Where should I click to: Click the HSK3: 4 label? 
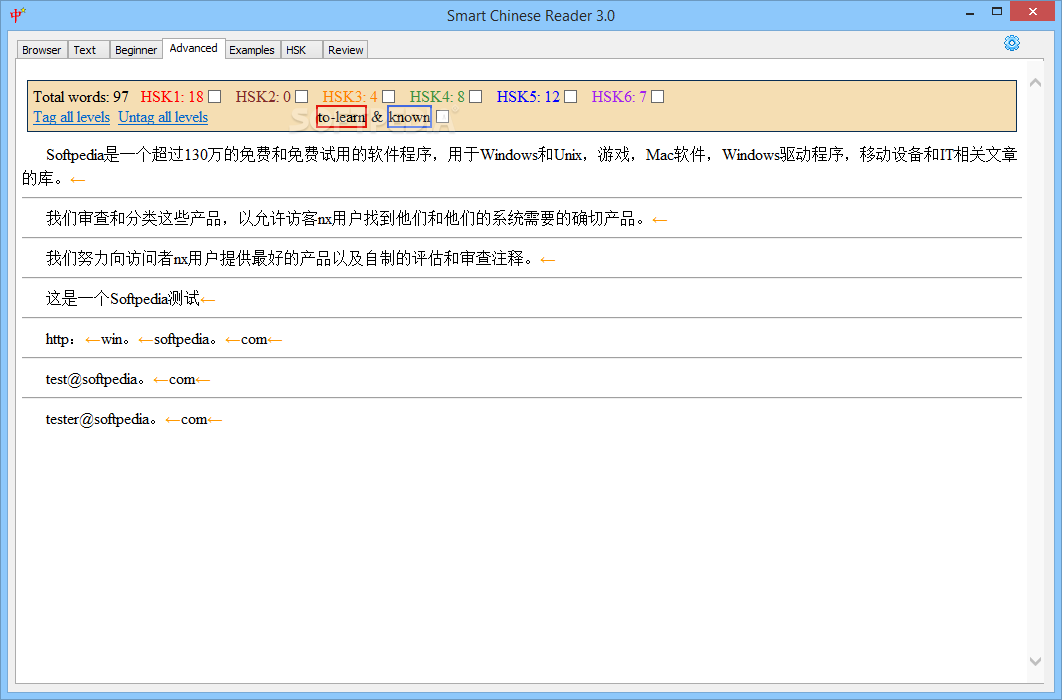(350, 97)
